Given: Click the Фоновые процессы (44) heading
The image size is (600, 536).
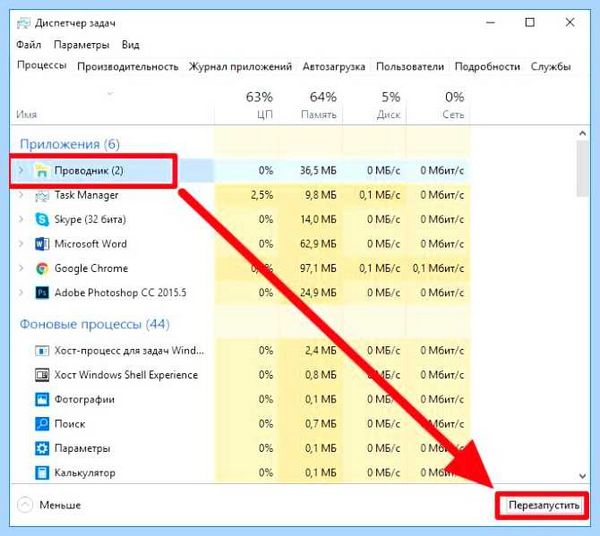Looking at the screenshot, I should point(95,324).
